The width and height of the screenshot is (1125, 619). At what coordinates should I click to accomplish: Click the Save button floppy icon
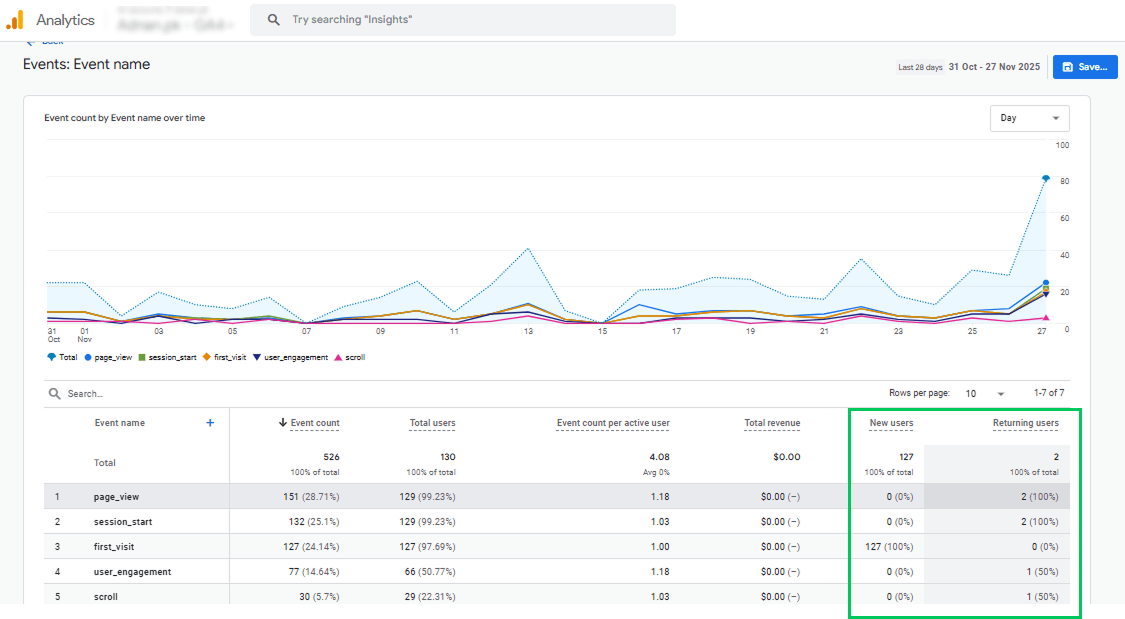pos(1068,67)
